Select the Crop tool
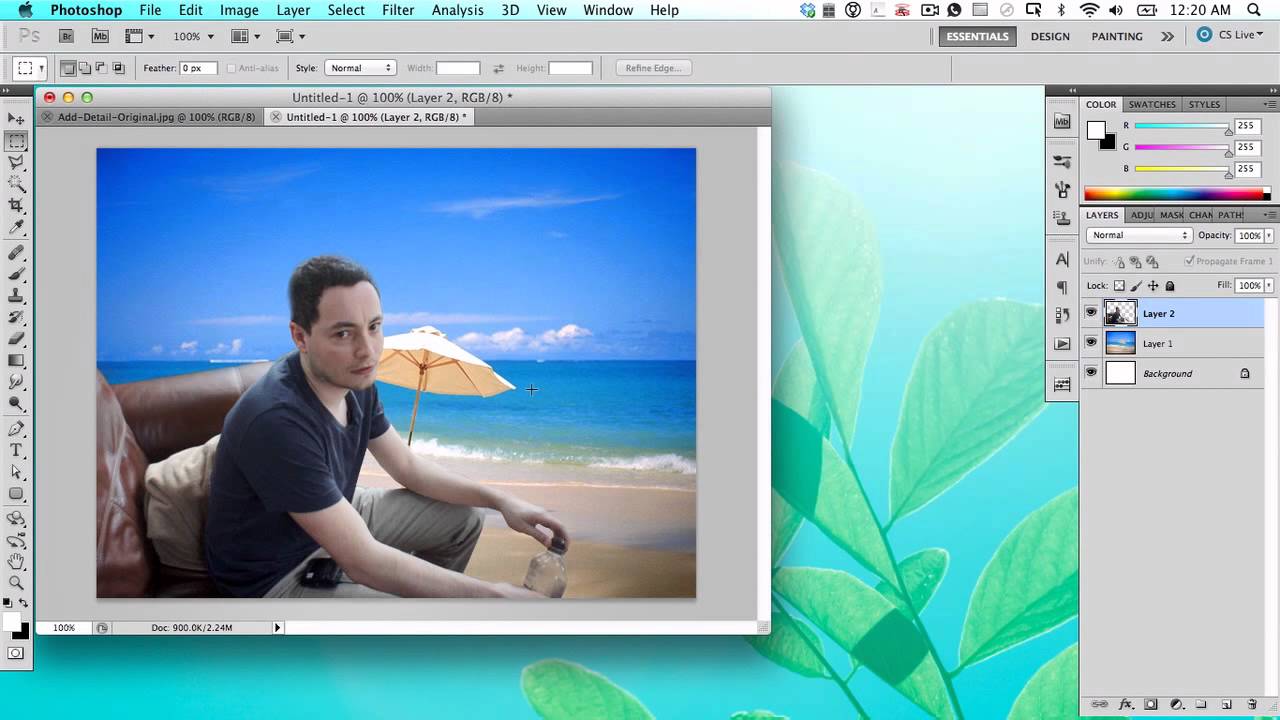1280x720 pixels. pos(16,206)
